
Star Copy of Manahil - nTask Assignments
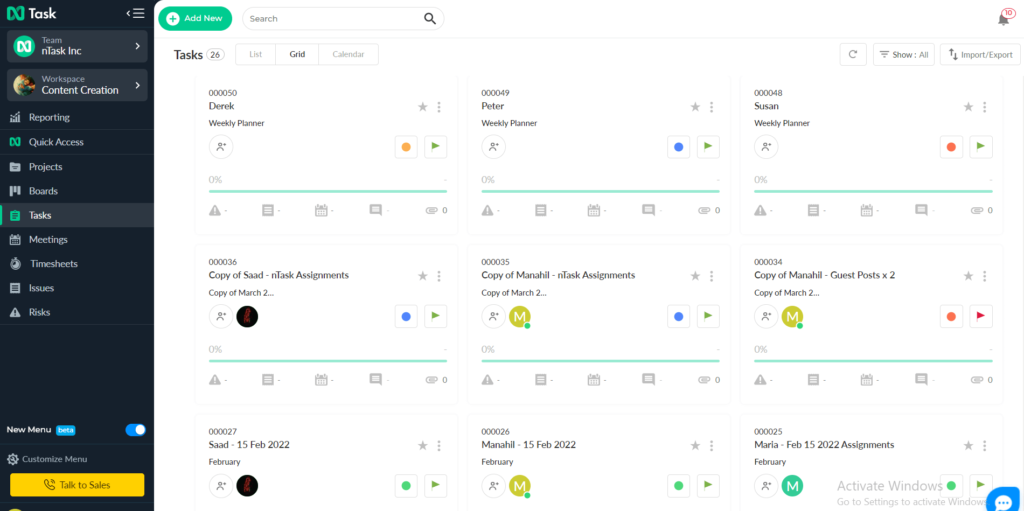tap(696, 276)
